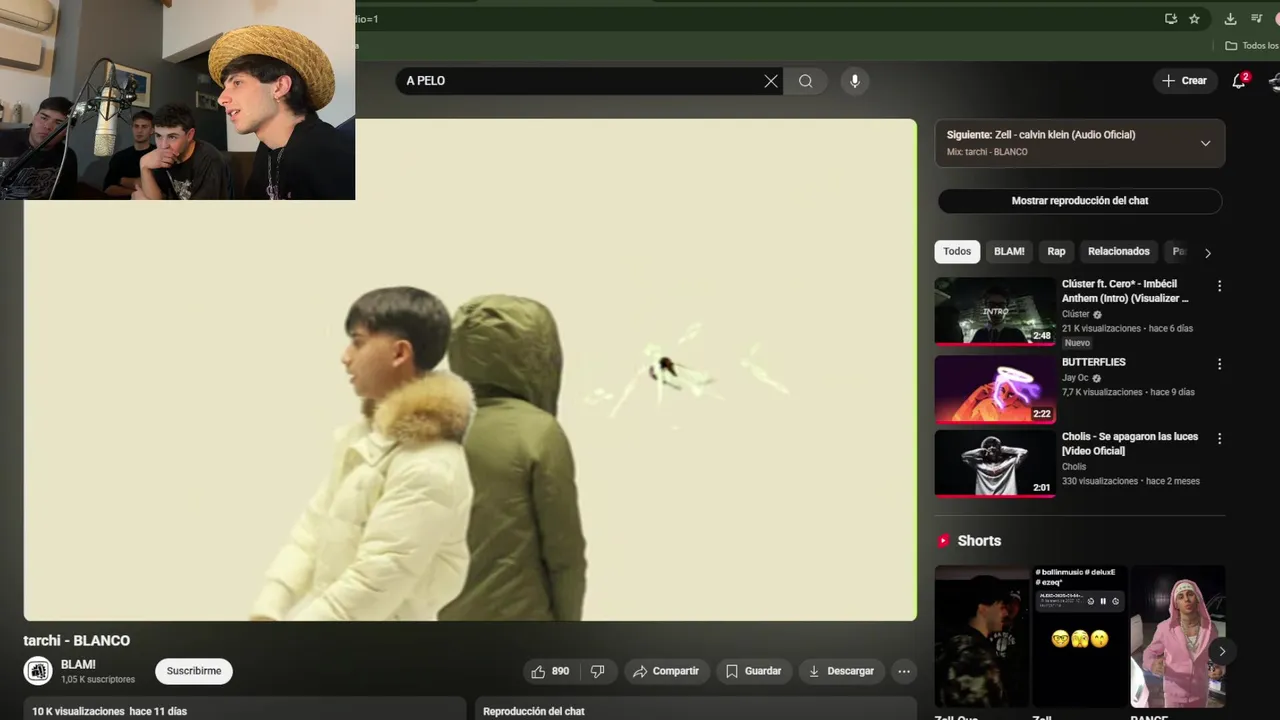
Task: Advance the Shorts carousel with the arrow
Action: coord(1221,651)
